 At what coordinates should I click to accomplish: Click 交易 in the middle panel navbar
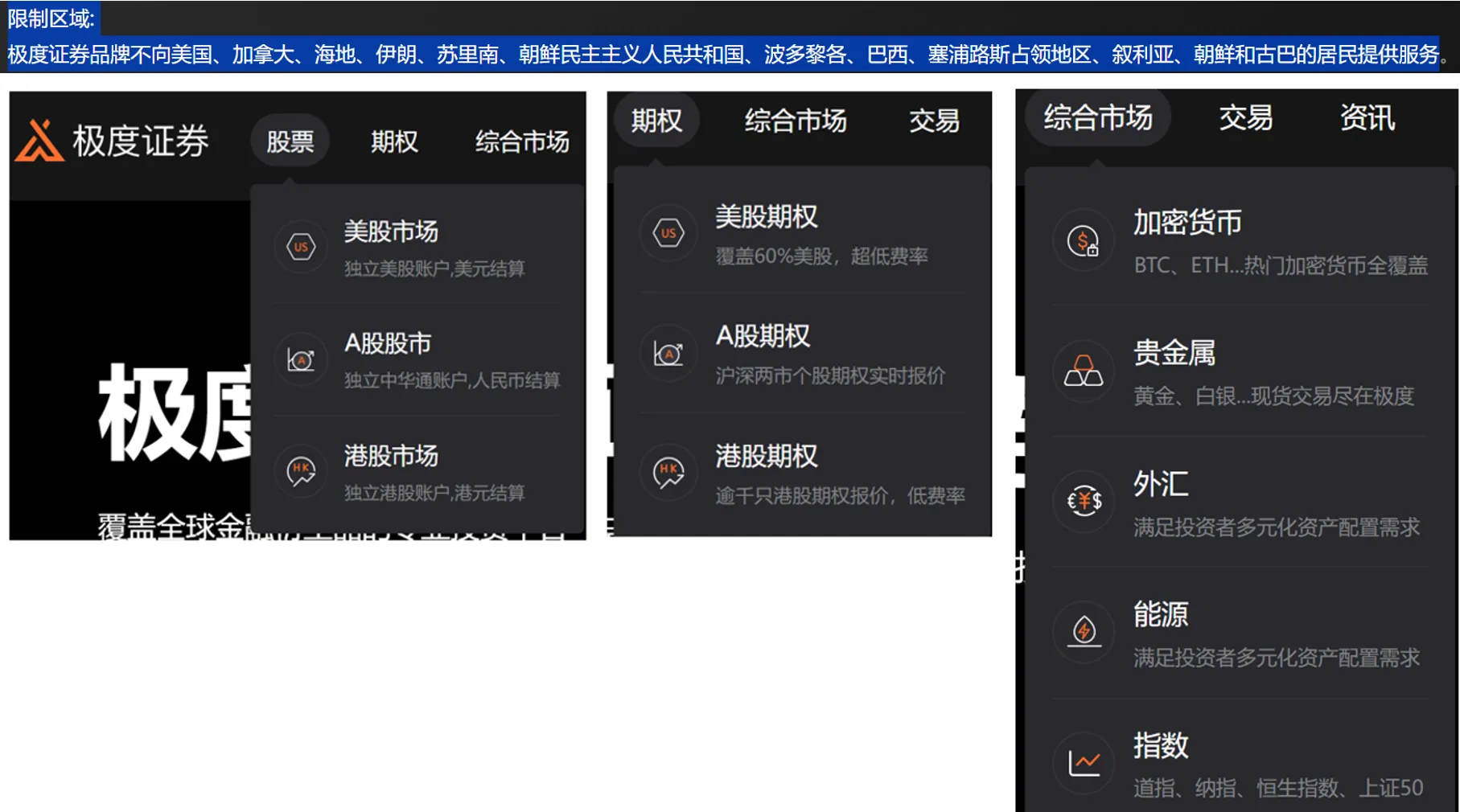tap(934, 121)
